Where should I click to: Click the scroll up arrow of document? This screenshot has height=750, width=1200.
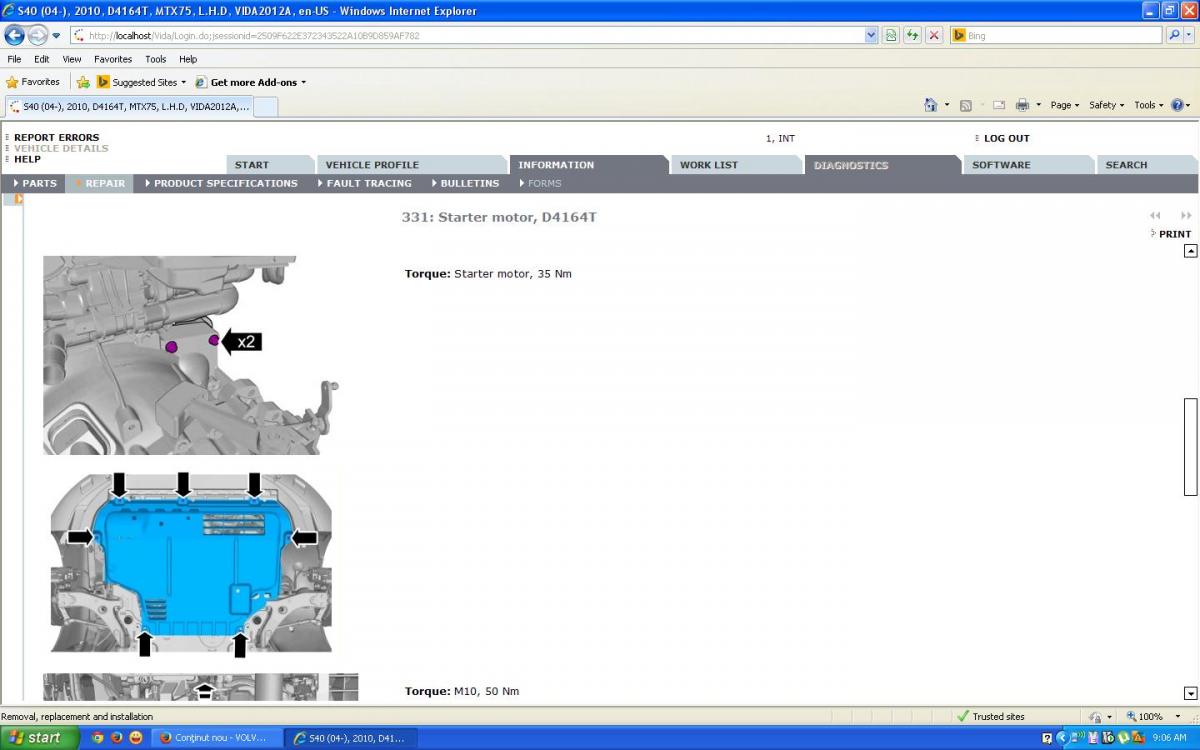[x=1190, y=251]
